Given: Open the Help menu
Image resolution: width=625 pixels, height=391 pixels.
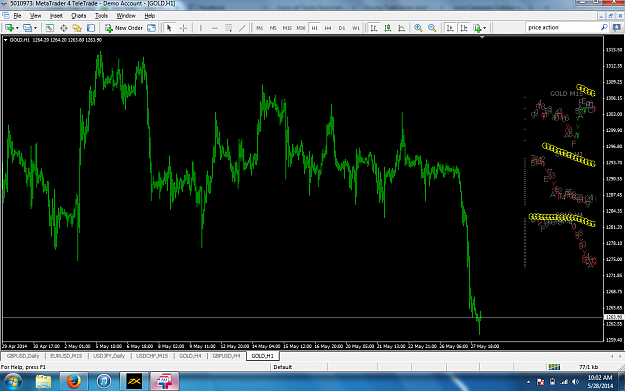Looking at the screenshot, I should point(149,16).
